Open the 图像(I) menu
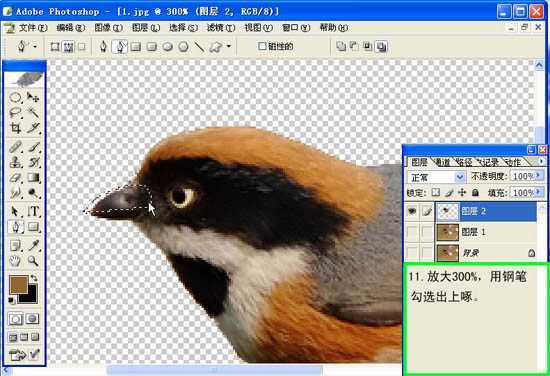 [x=108, y=27]
